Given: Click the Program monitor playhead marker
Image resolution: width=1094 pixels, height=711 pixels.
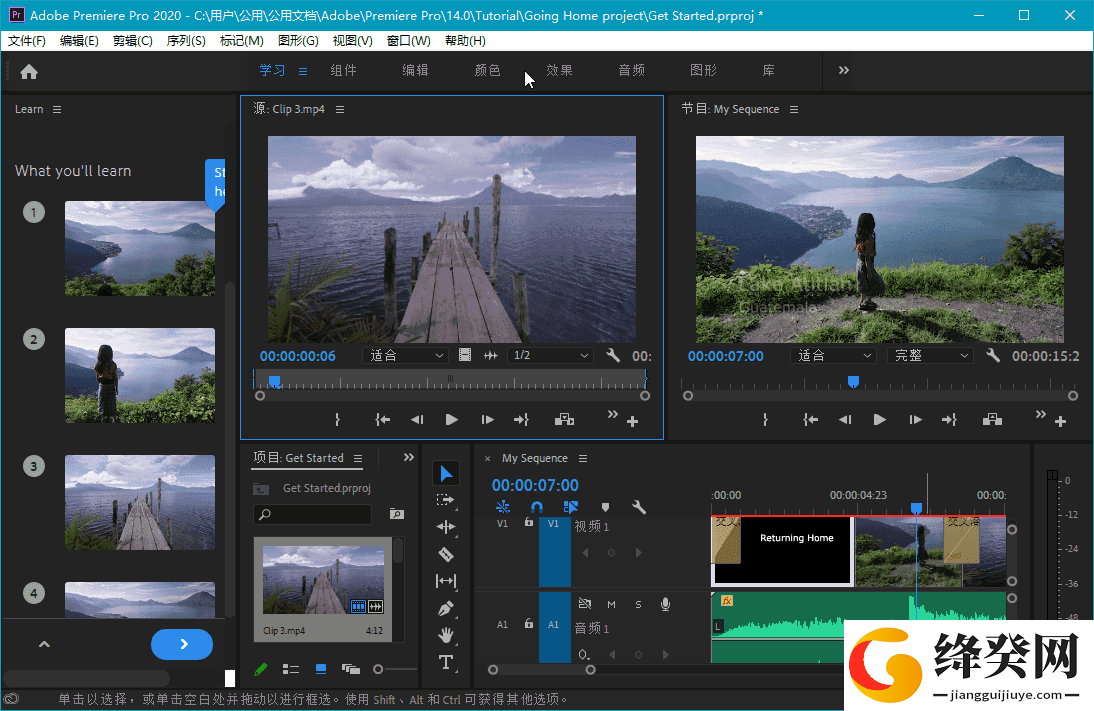Looking at the screenshot, I should click(x=853, y=381).
